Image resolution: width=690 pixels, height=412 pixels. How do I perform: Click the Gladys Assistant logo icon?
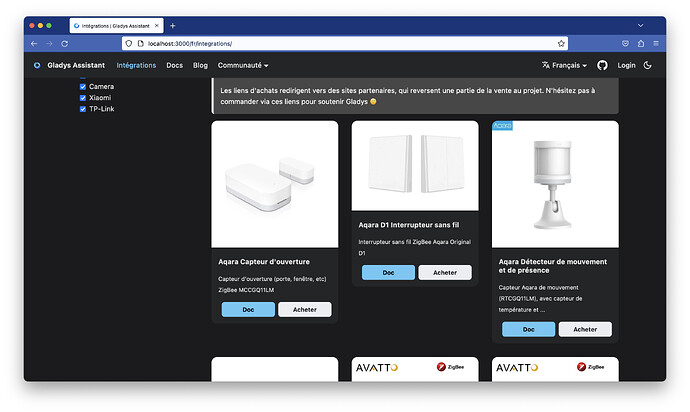coord(37,65)
